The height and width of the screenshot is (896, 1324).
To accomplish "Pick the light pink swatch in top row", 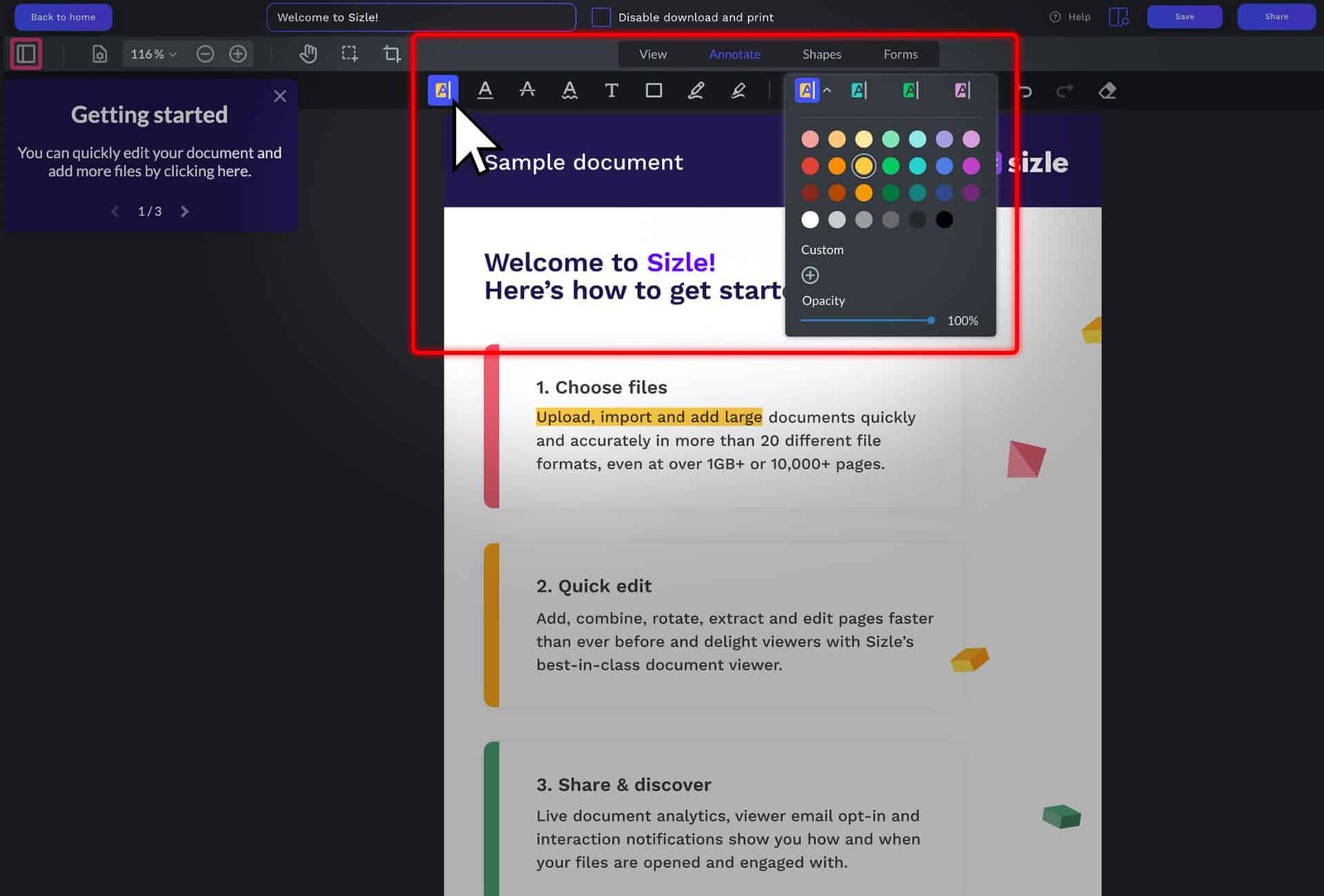I will click(810, 139).
